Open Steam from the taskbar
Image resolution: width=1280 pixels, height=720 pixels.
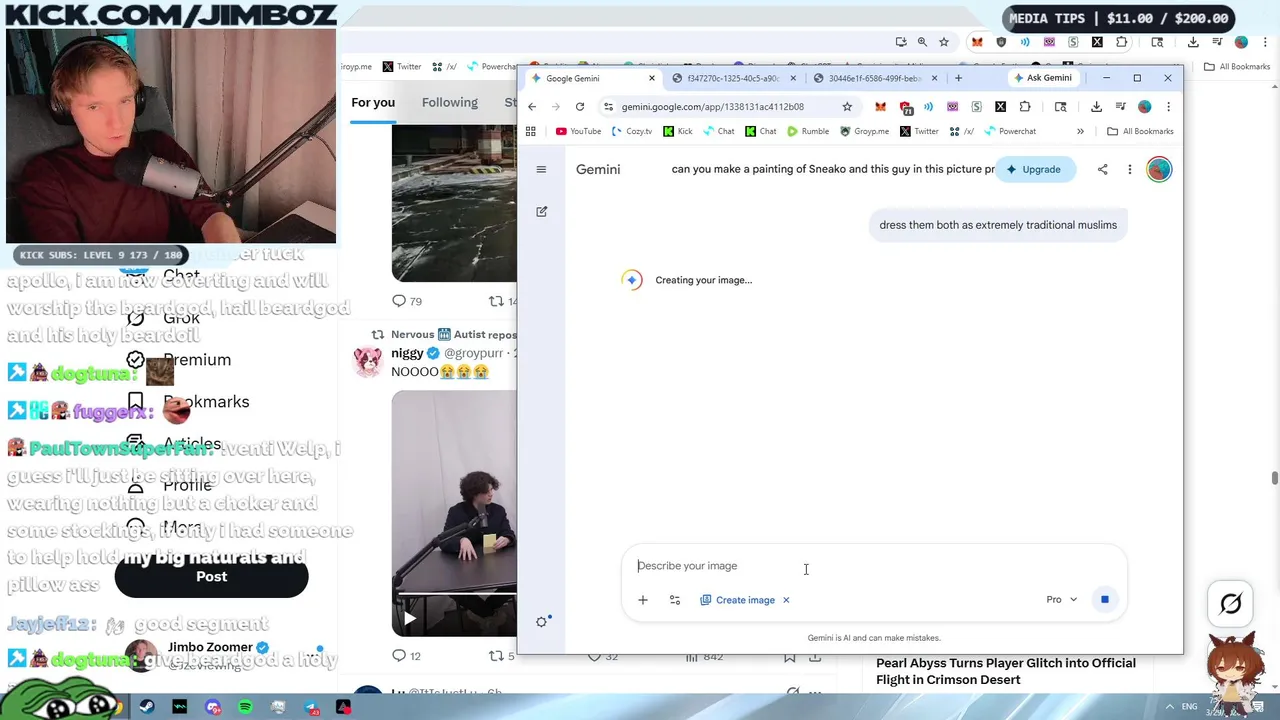pos(147,707)
